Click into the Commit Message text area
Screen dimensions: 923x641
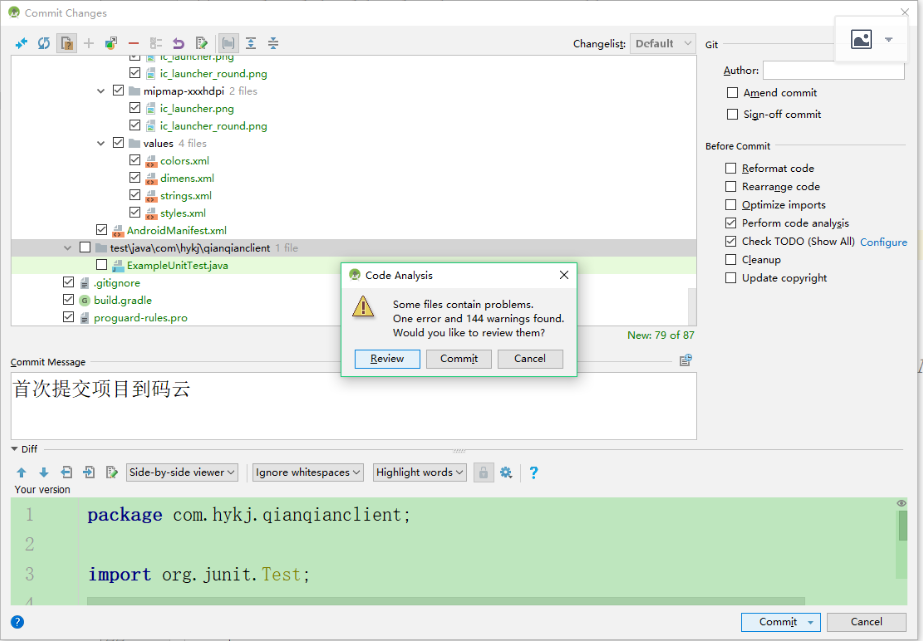click(x=353, y=406)
